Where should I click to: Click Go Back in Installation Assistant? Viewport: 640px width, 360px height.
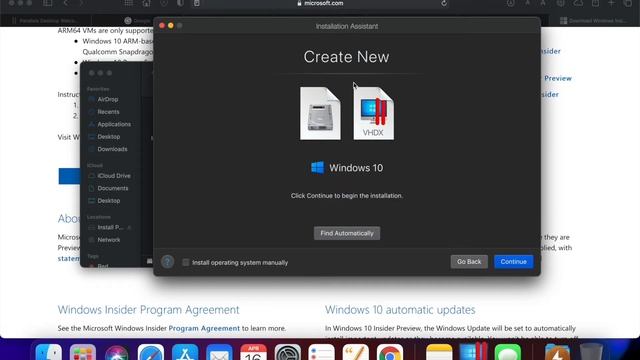(469, 262)
